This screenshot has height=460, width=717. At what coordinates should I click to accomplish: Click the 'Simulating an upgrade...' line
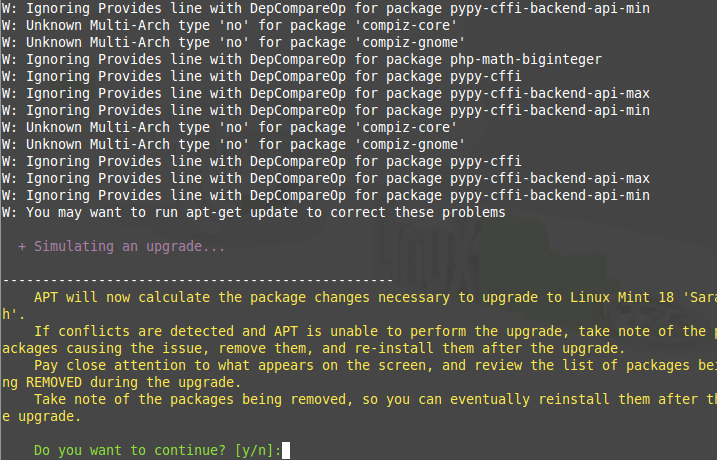click(x=130, y=246)
